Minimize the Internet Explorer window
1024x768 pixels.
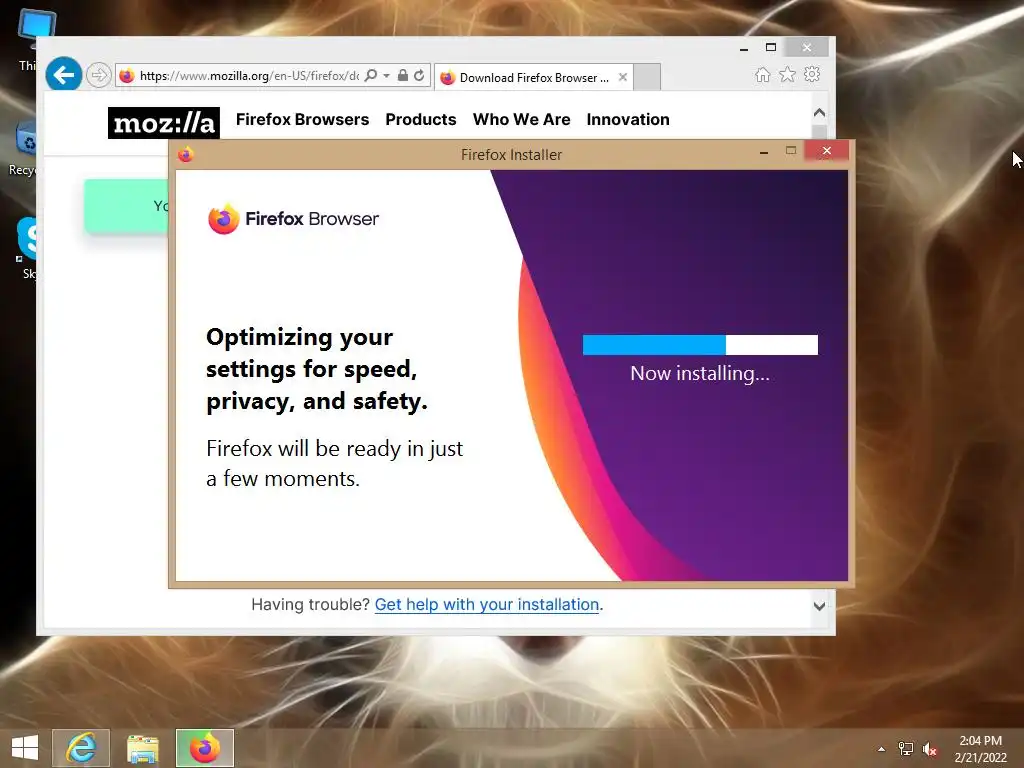[x=744, y=48]
